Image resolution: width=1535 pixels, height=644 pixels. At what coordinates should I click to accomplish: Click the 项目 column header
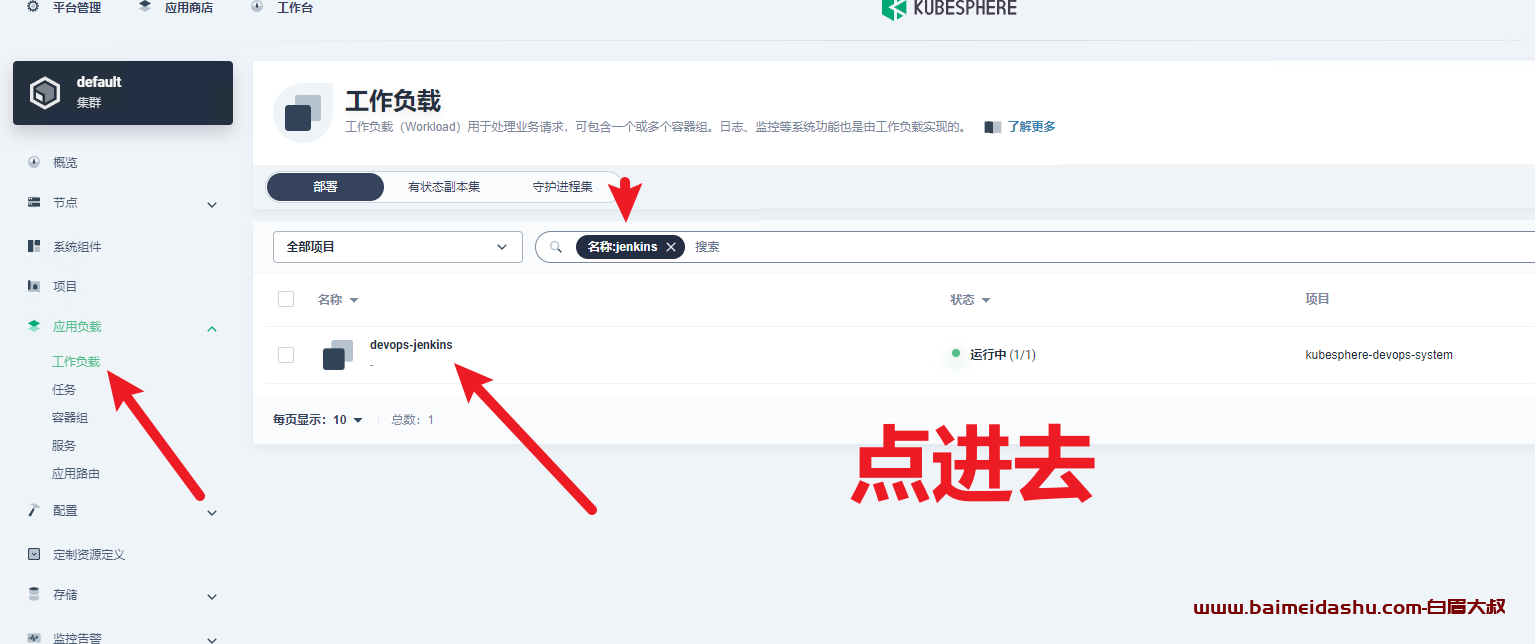[x=1317, y=299]
